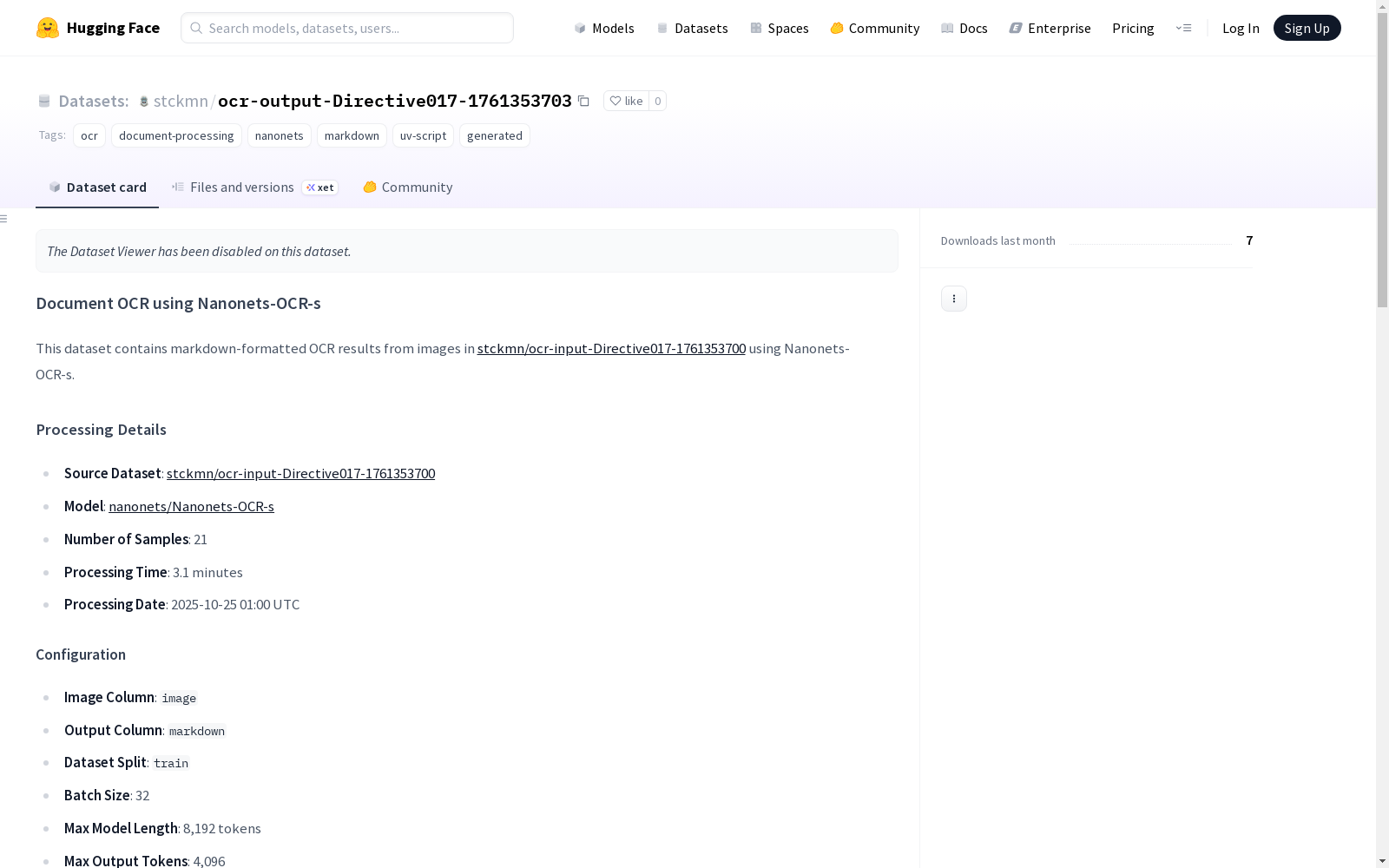1389x868 pixels.
Task: Open Spaces in the top navigation
Action: tap(780, 28)
